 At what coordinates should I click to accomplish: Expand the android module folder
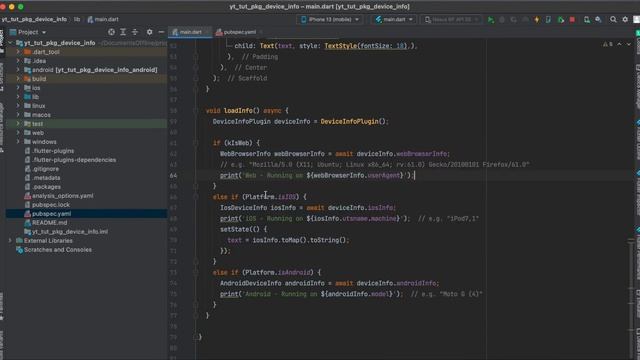tap(18, 70)
